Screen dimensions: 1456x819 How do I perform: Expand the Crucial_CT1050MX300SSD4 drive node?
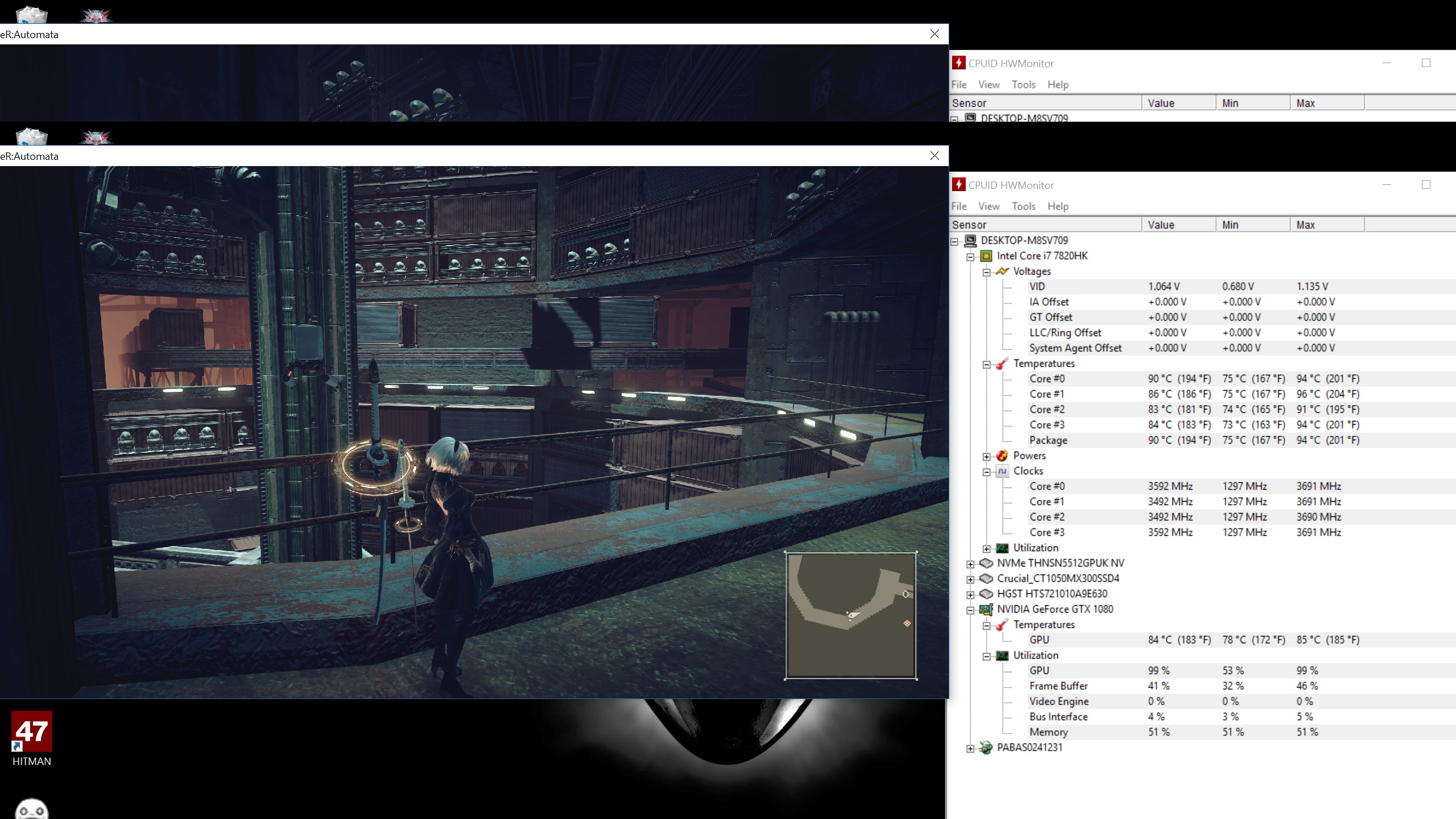[970, 579]
